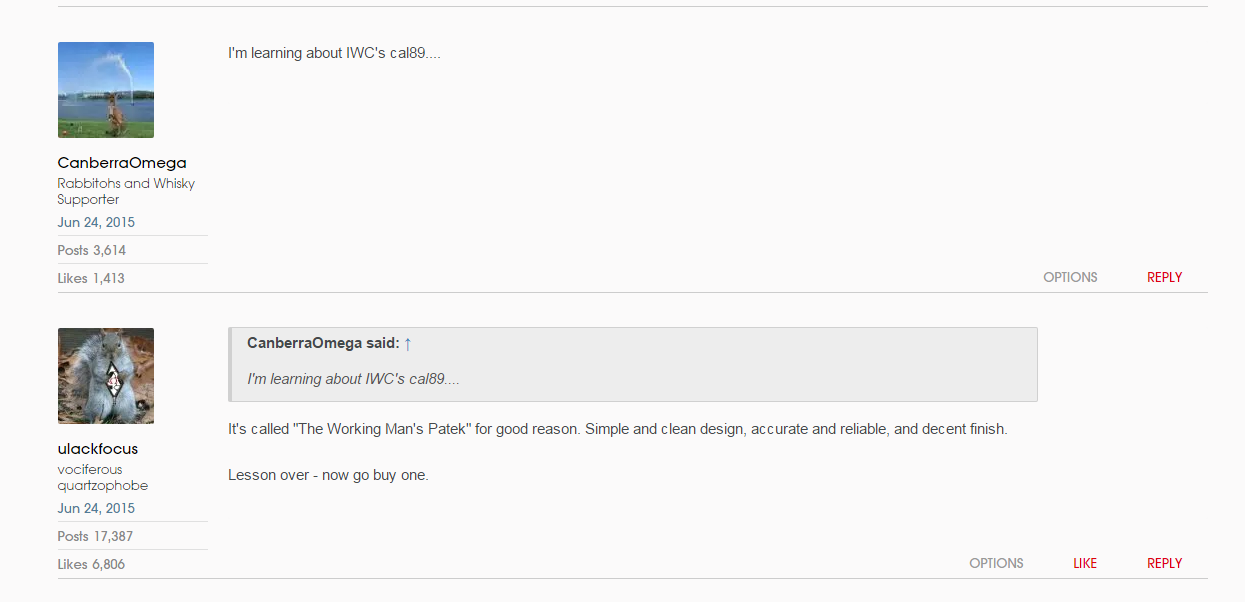Open Options on CanberraOmega's post
The height and width of the screenshot is (602, 1245).
pos(1070,278)
